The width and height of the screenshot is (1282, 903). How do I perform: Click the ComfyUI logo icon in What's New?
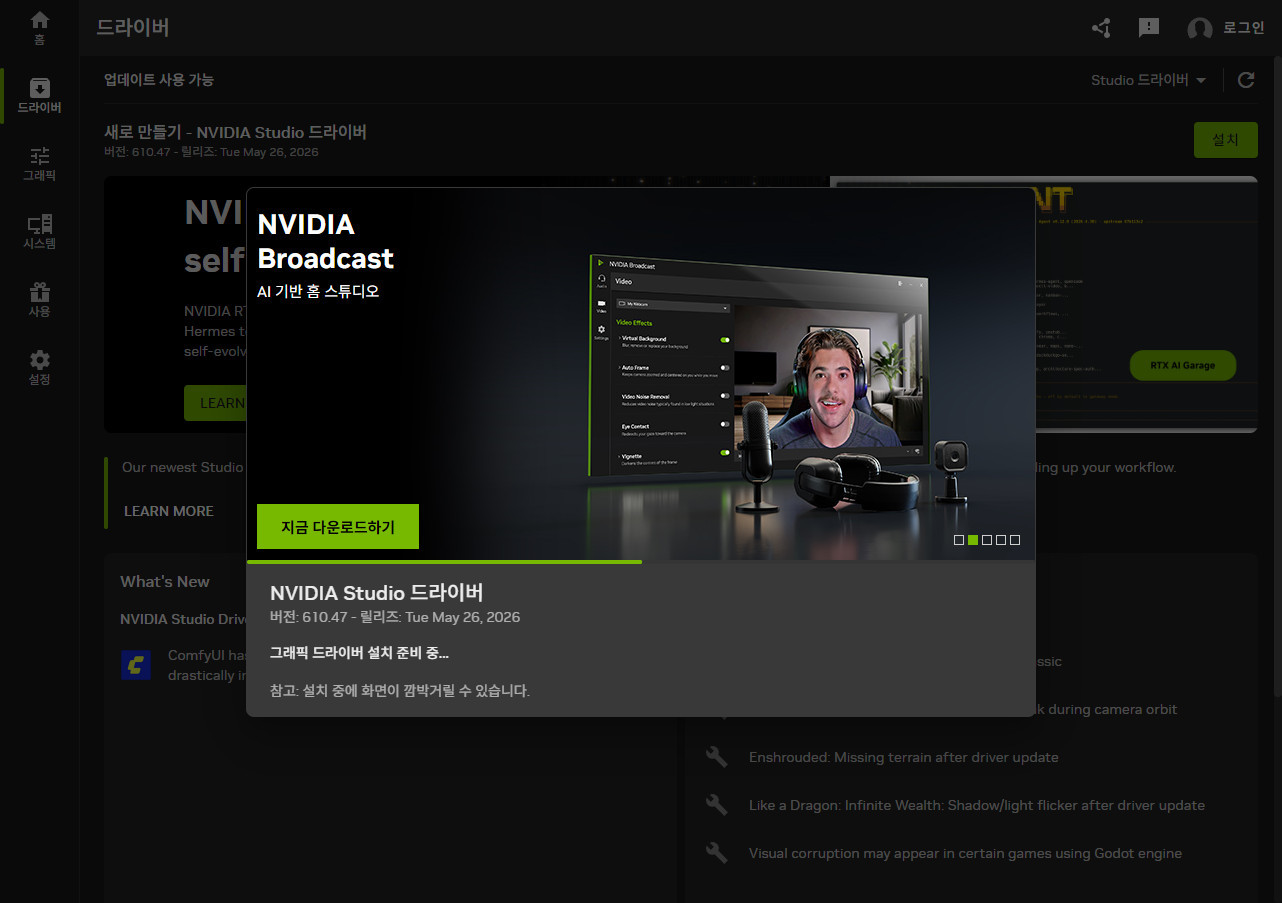click(135, 665)
